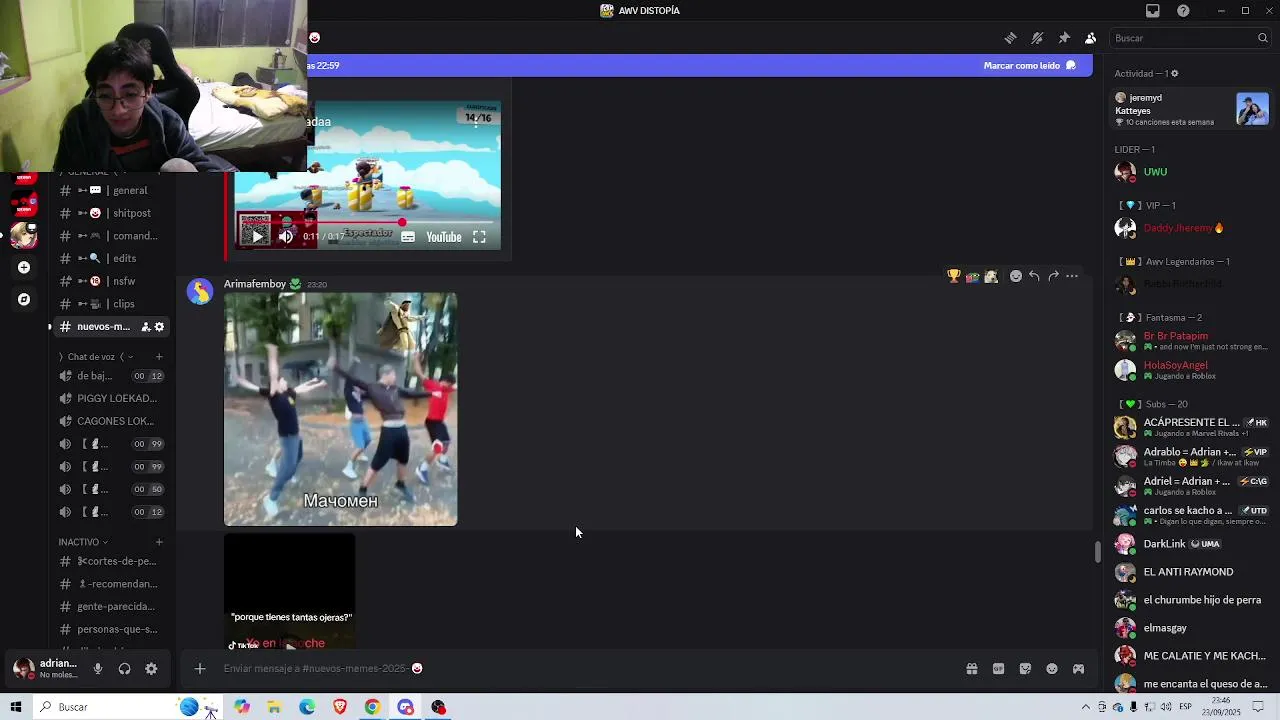Explore discoverable servers compass icon
1280x720 pixels.
click(x=24, y=299)
